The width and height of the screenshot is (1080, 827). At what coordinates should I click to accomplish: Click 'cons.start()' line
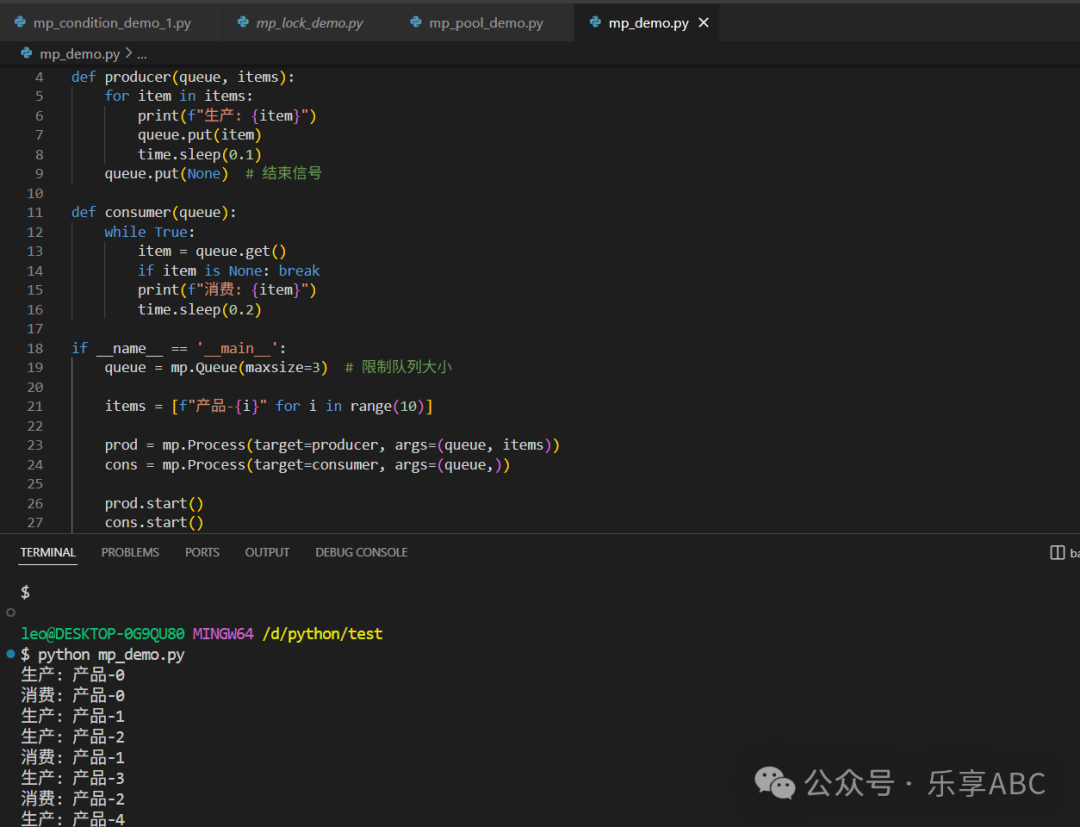click(154, 523)
